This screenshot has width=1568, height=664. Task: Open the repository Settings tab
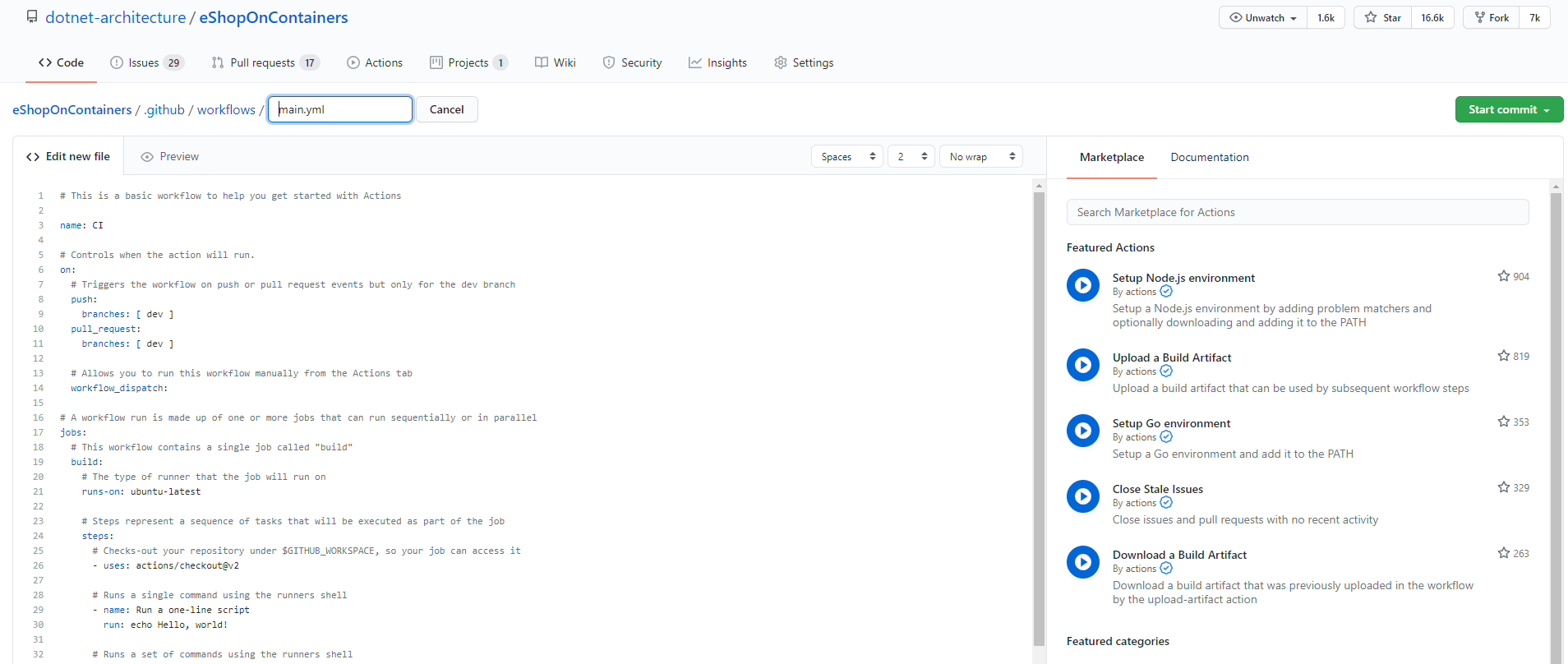coord(804,62)
